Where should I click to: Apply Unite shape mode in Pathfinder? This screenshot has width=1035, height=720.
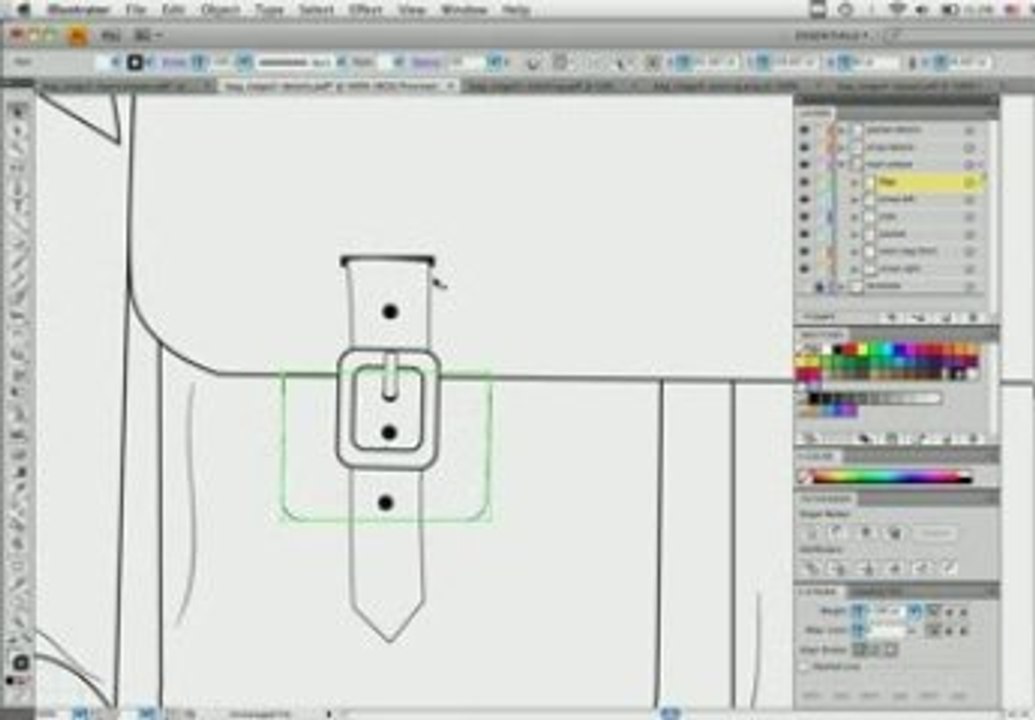[811, 533]
